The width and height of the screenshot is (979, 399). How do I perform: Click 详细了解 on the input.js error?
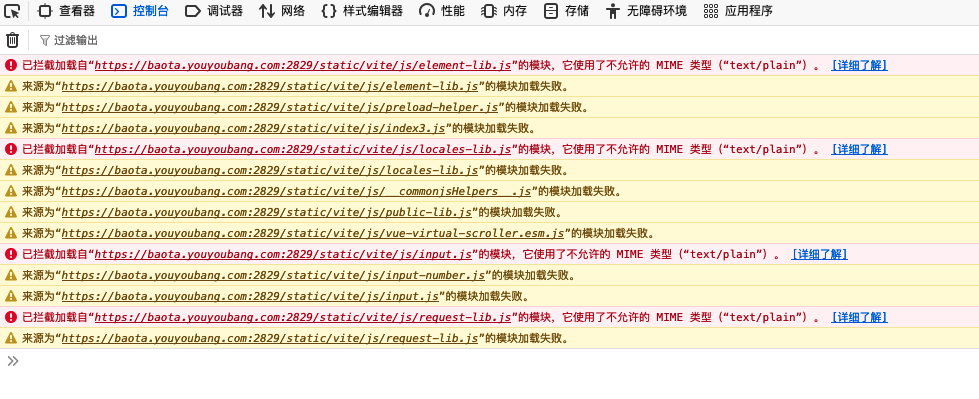coord(819,254)
